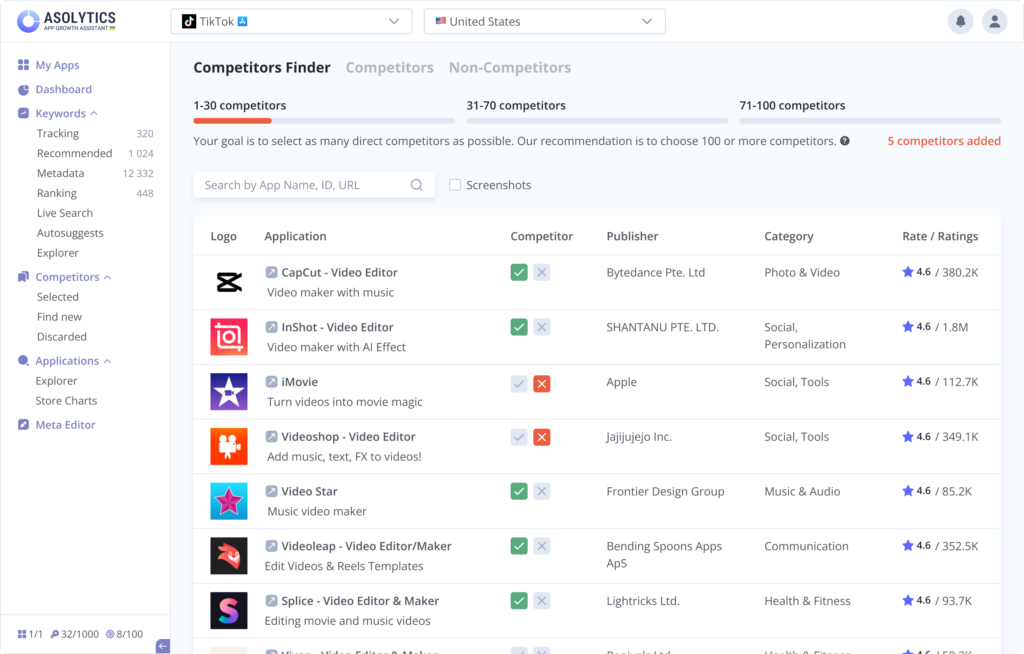
Task: Toggle InShot green competitor checkmark
Action: 519,327
